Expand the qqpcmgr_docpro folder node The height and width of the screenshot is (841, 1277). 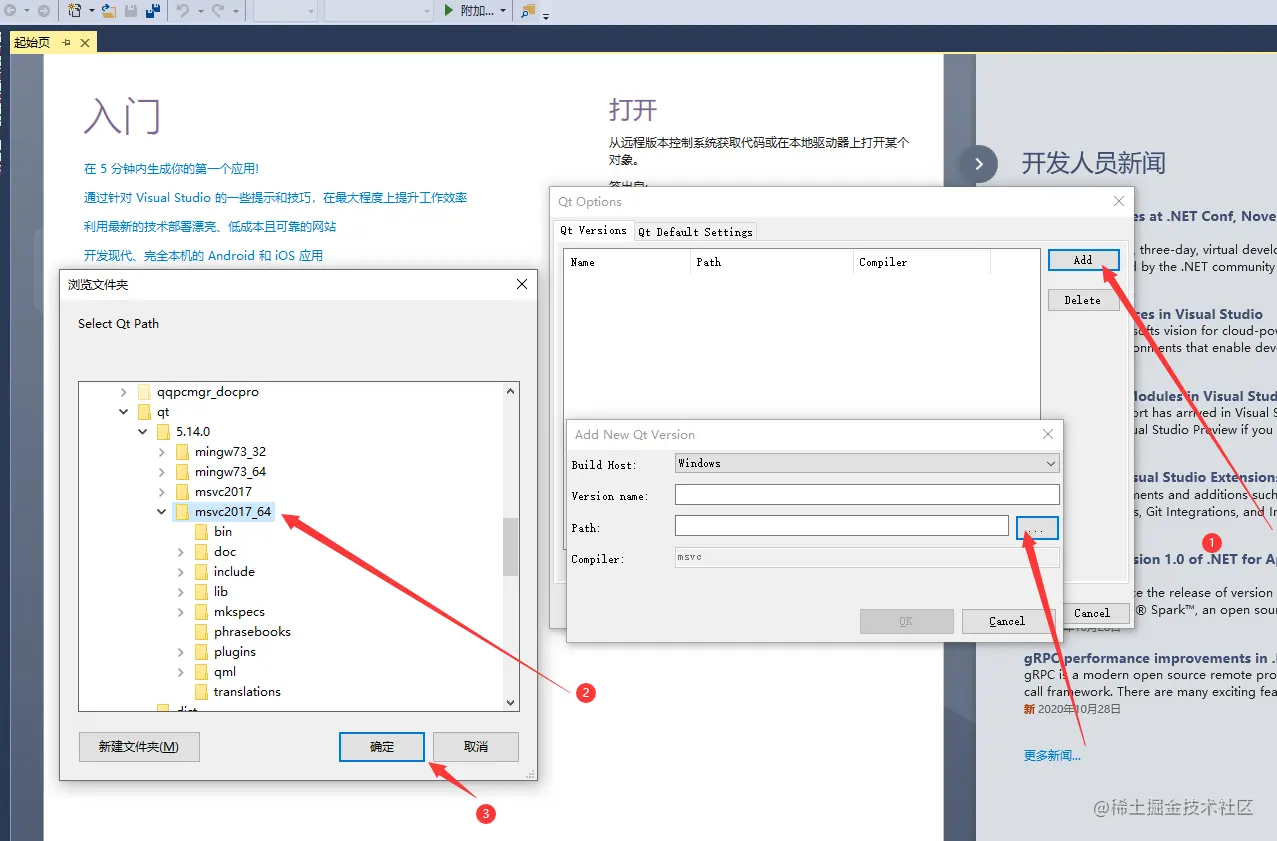(x=124, y=392)
